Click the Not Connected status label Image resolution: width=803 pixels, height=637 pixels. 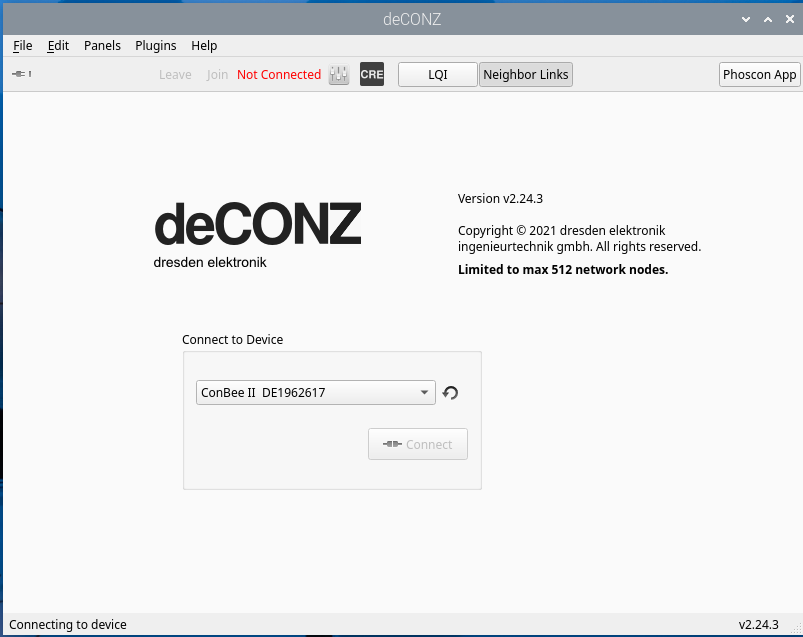click(x=279, y=75)
